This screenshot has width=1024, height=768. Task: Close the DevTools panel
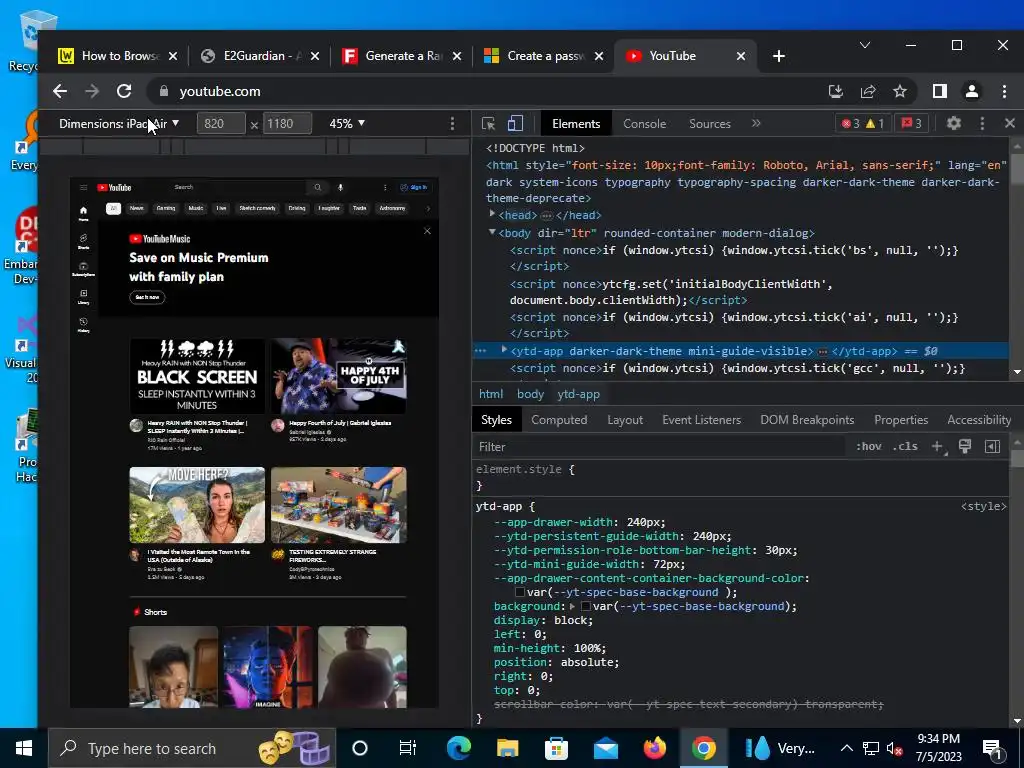coord(1010,123)
